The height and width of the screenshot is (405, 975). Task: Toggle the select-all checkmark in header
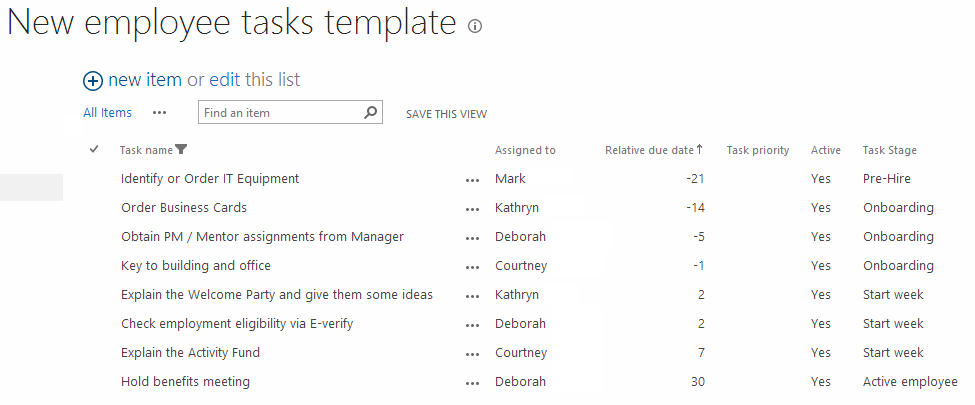click(94, 149)
